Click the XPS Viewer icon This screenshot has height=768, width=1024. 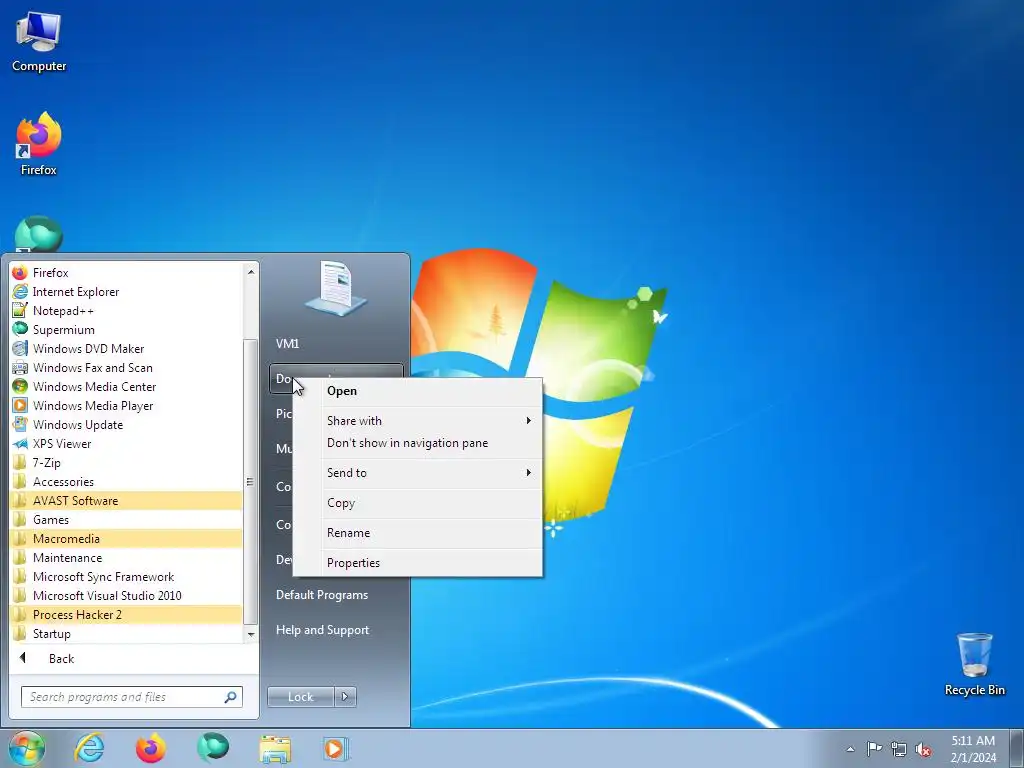click(x=20, y=443)
